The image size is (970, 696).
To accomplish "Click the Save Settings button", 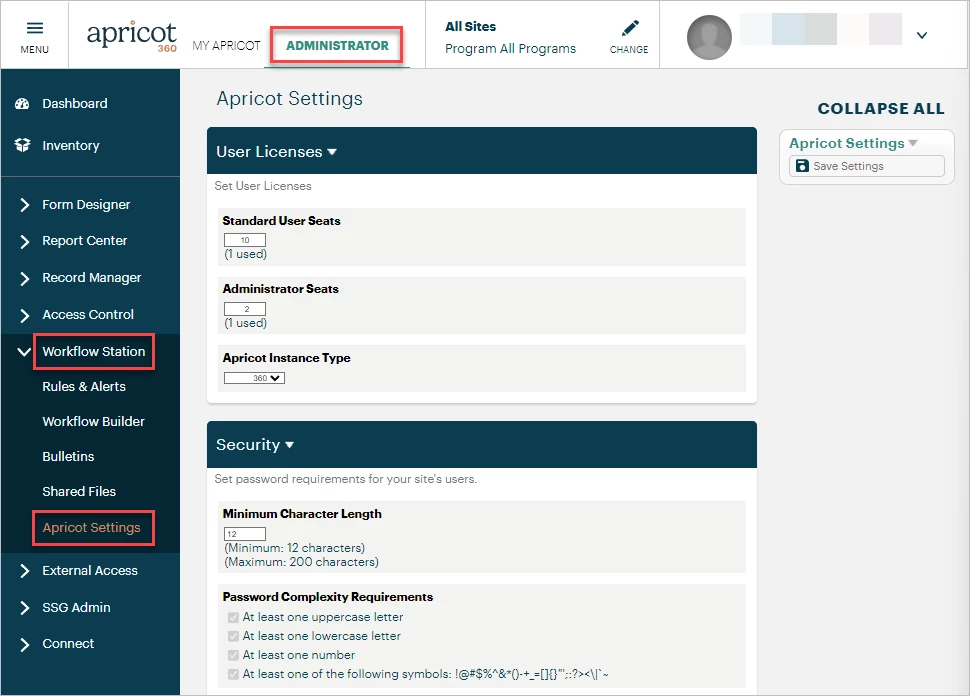I will [867, 166].
